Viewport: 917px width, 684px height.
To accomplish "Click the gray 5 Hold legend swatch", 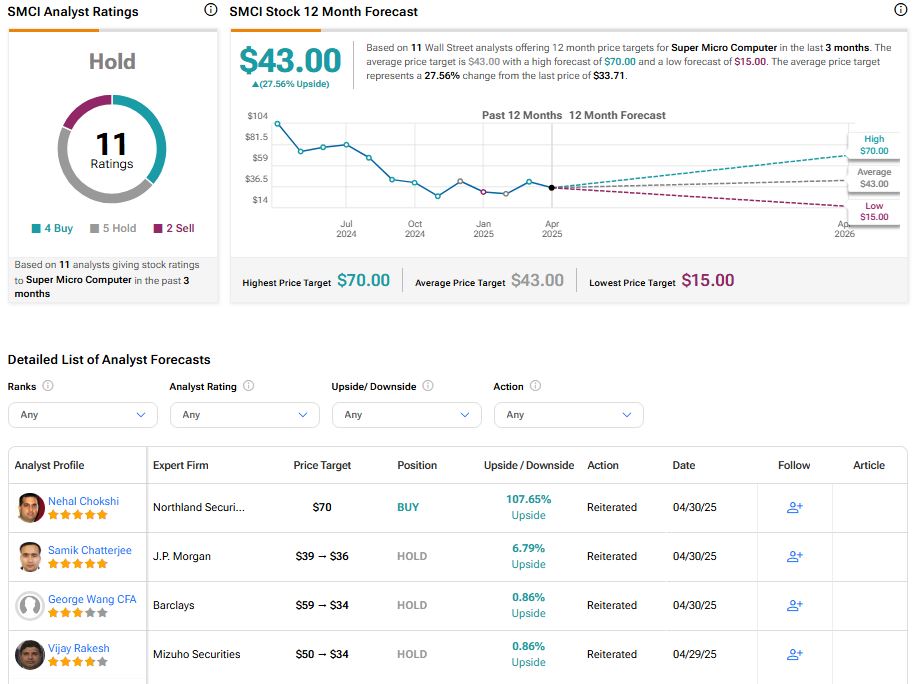I will [95, 229].
